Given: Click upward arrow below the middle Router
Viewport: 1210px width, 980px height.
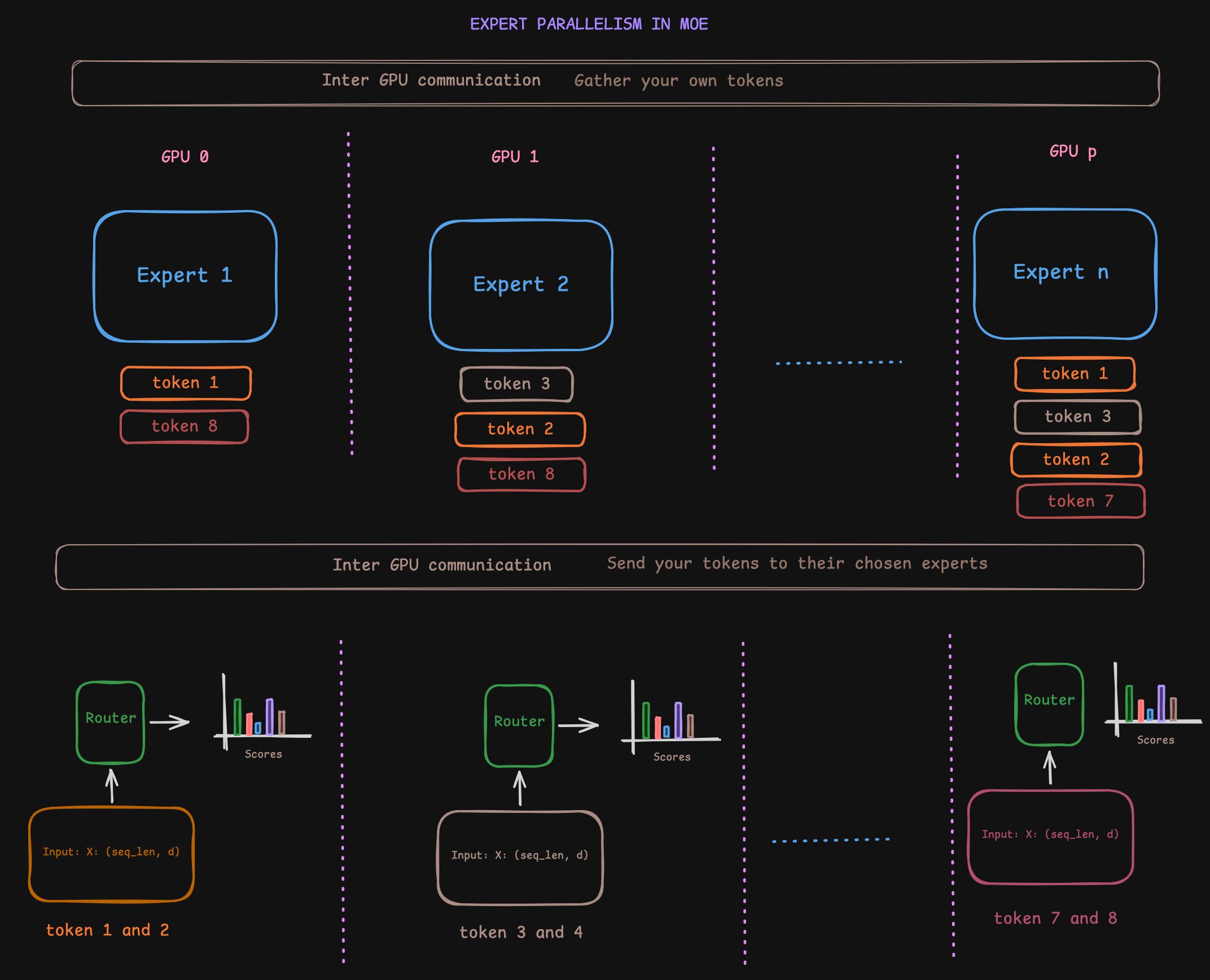Looking at the screenshot, I should click(520, 789).
